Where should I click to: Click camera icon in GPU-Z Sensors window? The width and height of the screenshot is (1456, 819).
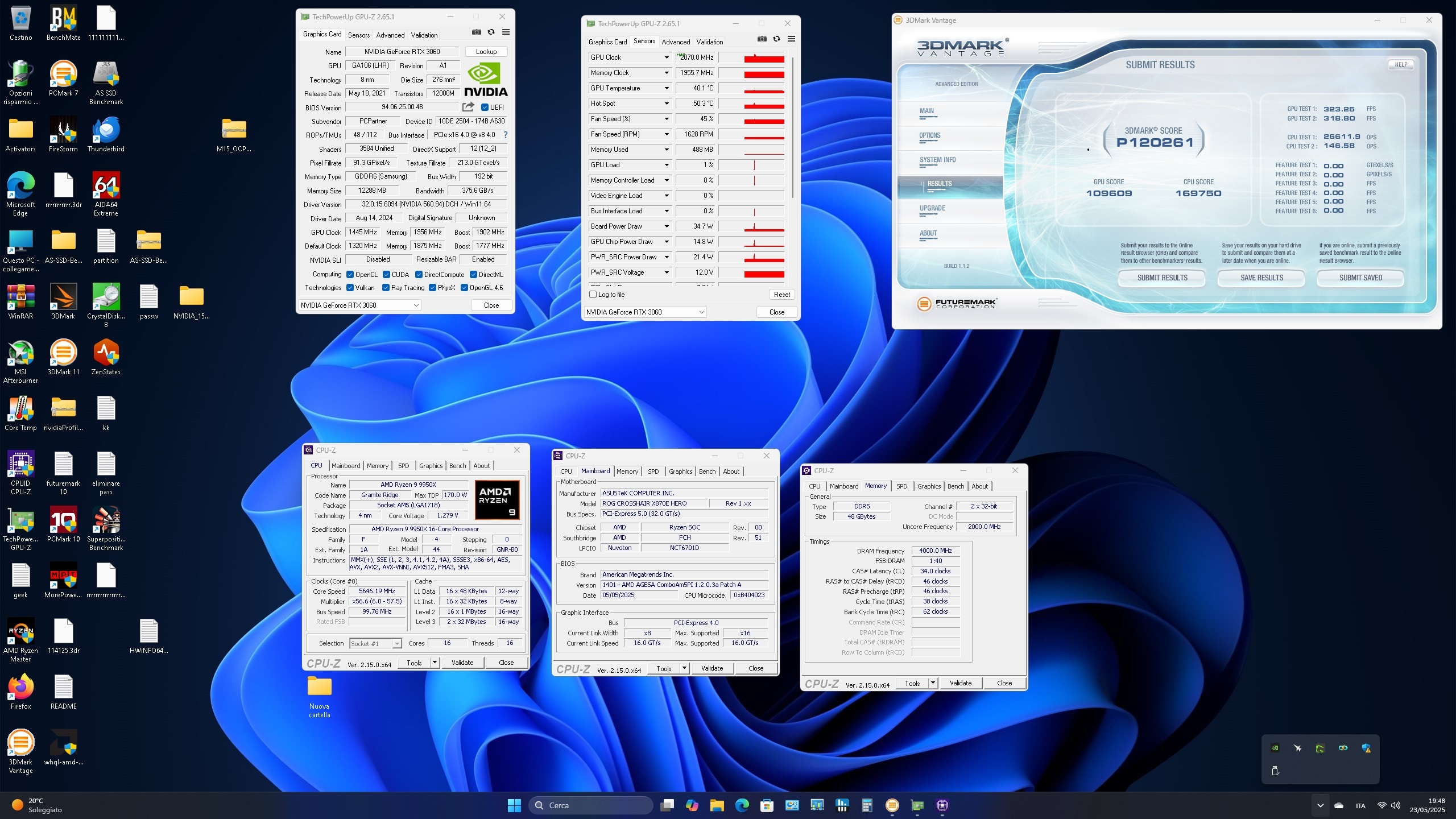[762, 39]
